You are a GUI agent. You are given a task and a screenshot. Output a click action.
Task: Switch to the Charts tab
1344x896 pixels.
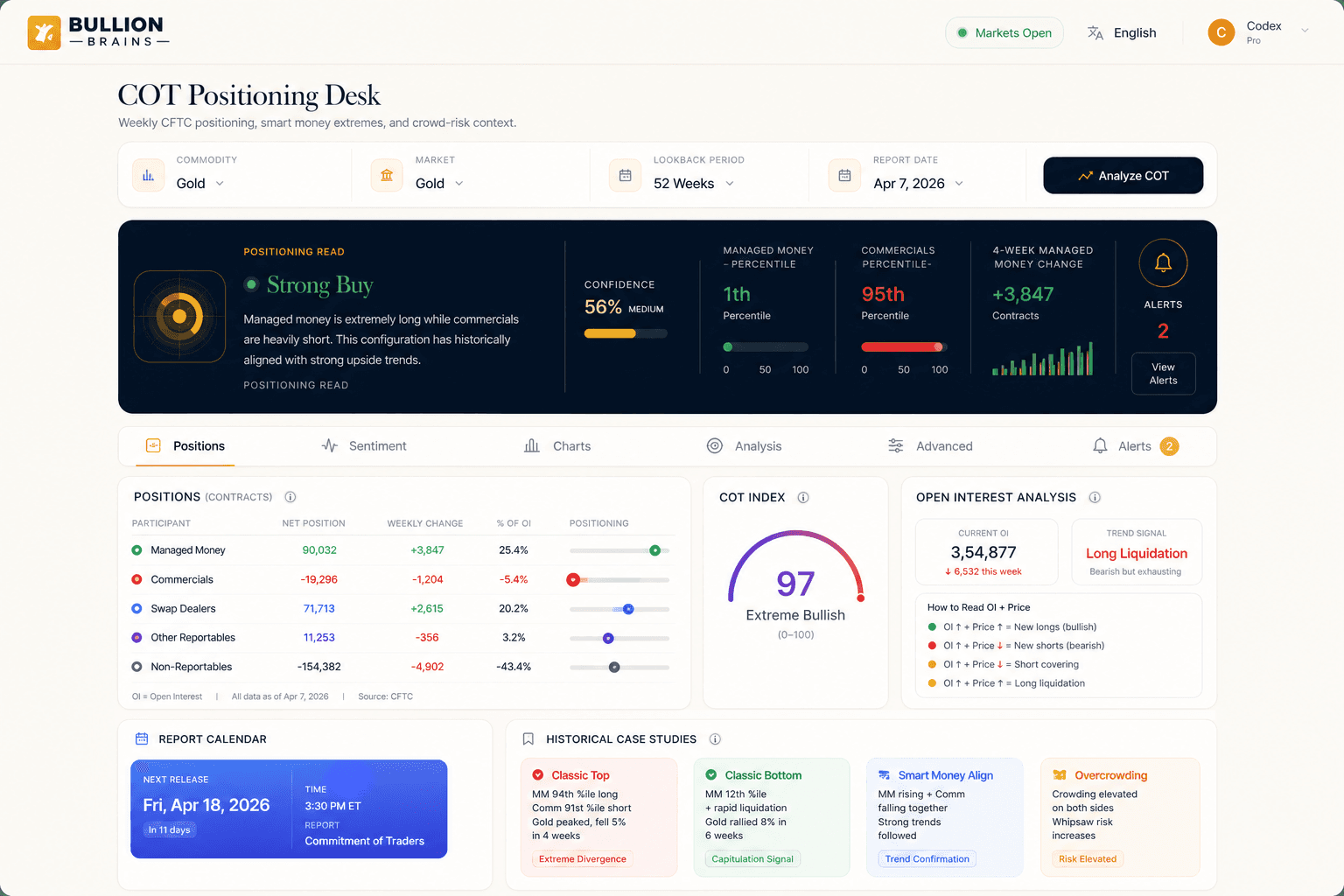click(x=557, y=445)
